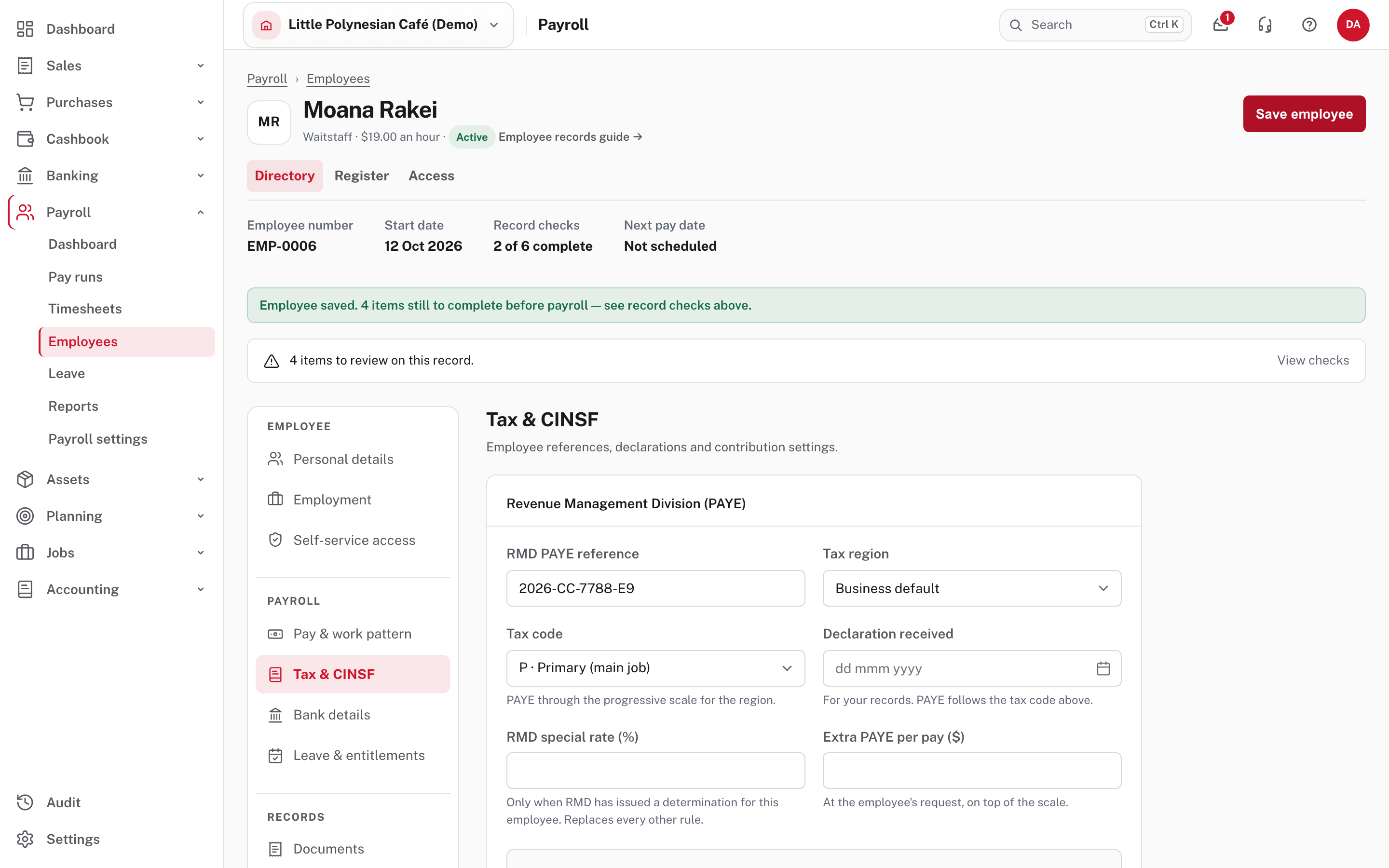Open the Employee records guide link

[570, 137]
